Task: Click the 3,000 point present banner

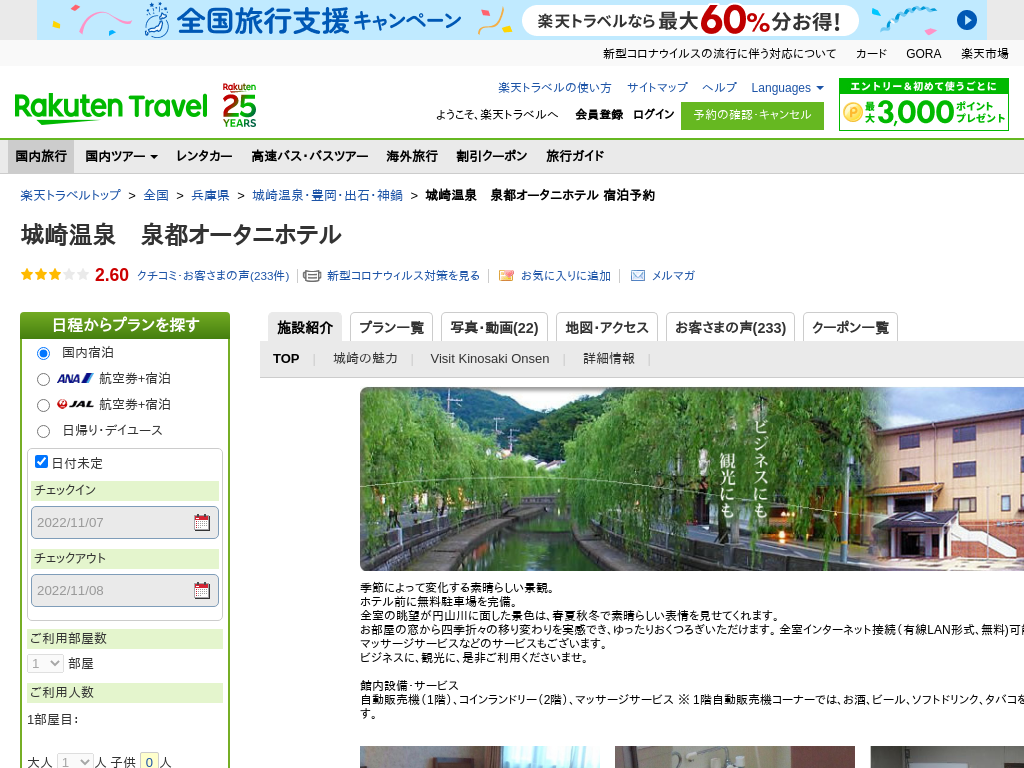Action: [923, 104]
